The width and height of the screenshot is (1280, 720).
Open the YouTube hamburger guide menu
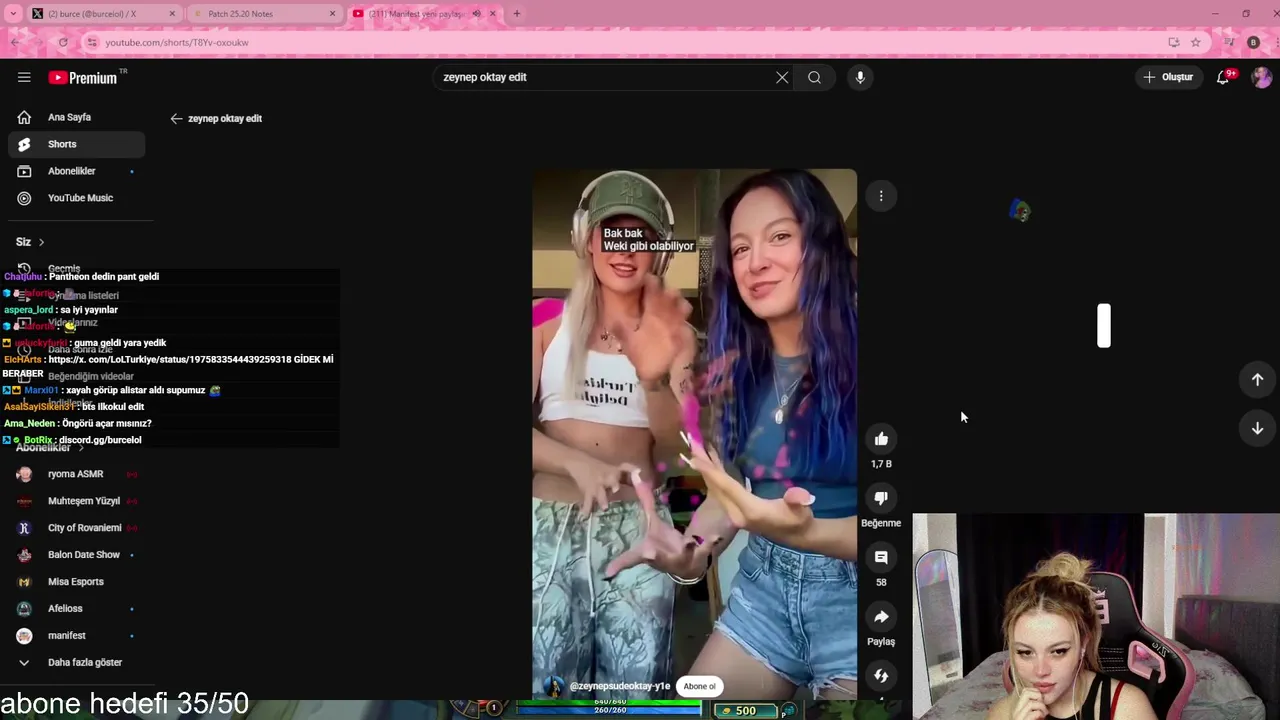24,77
